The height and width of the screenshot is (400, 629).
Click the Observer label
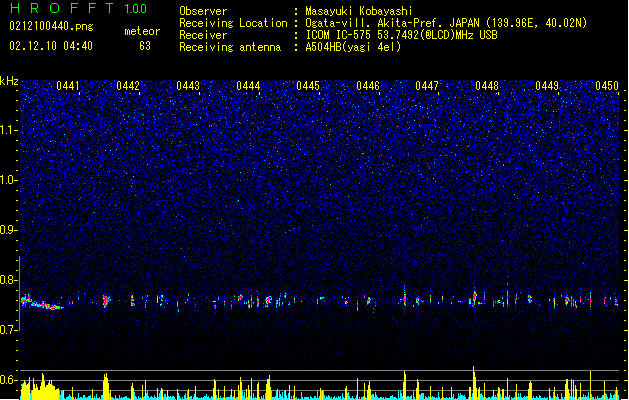click(203, 11)
